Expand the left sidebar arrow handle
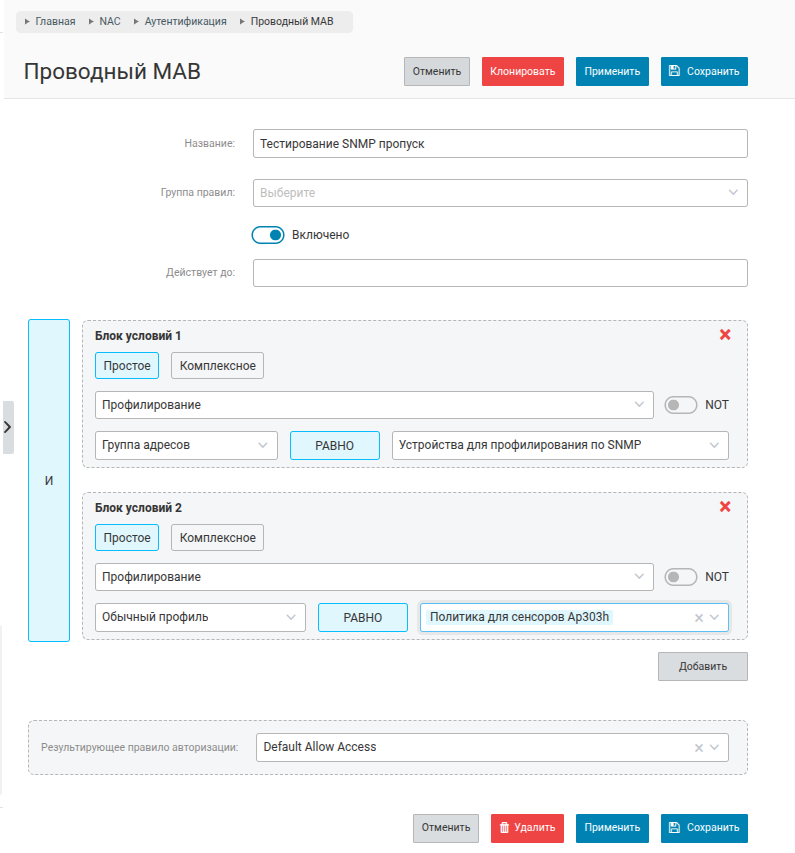Image resolution: width=795 pixels, height=853 pixels. [x=8, y=427]
